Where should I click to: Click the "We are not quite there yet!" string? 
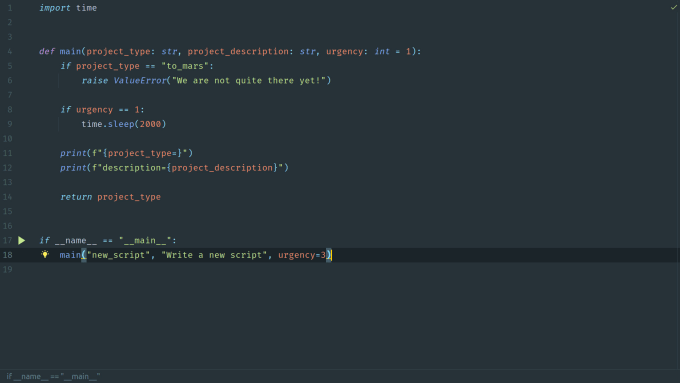[249, 80]
